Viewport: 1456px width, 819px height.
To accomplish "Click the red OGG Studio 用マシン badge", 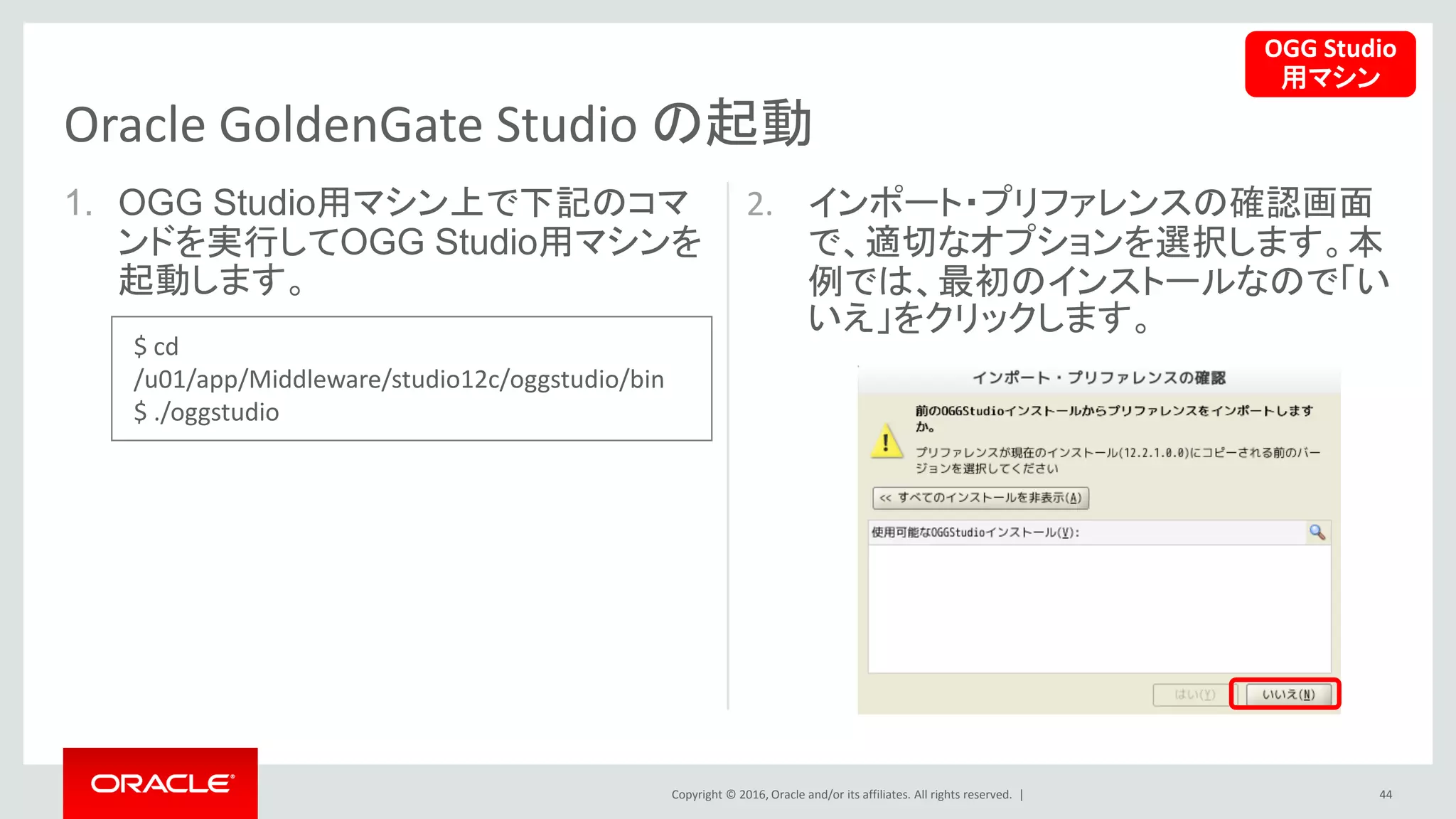I will 1330,64.
